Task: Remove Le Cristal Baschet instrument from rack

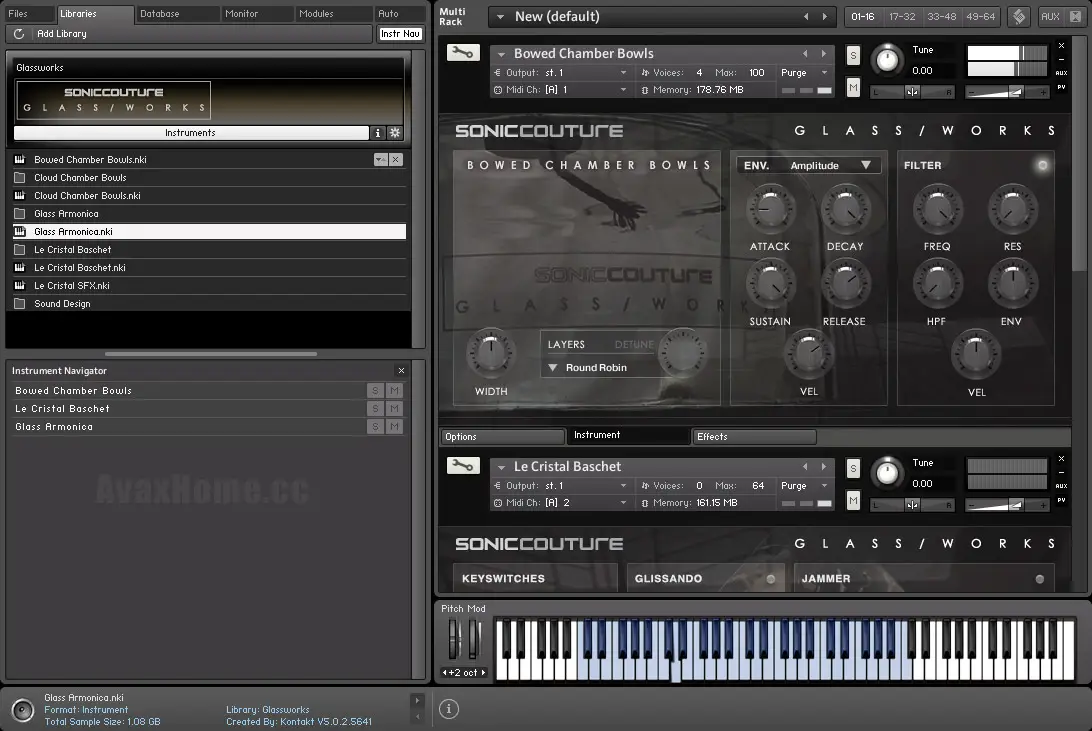Action: [x=1061, y=458]
